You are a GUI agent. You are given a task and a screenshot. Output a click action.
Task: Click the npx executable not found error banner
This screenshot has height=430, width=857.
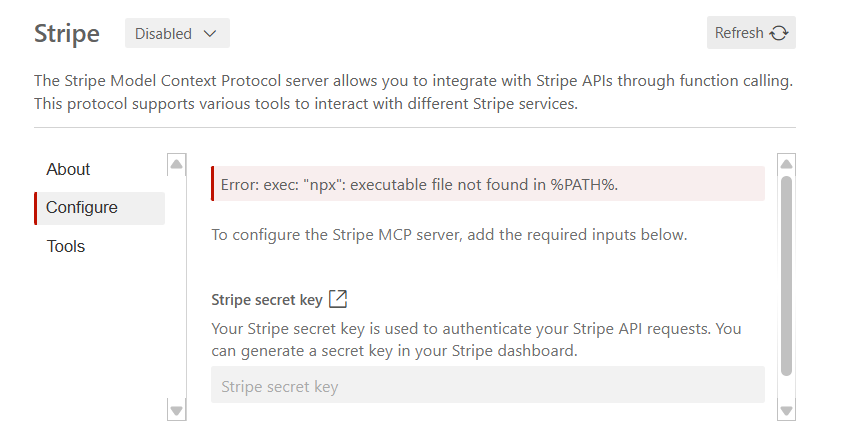point(488,184)
